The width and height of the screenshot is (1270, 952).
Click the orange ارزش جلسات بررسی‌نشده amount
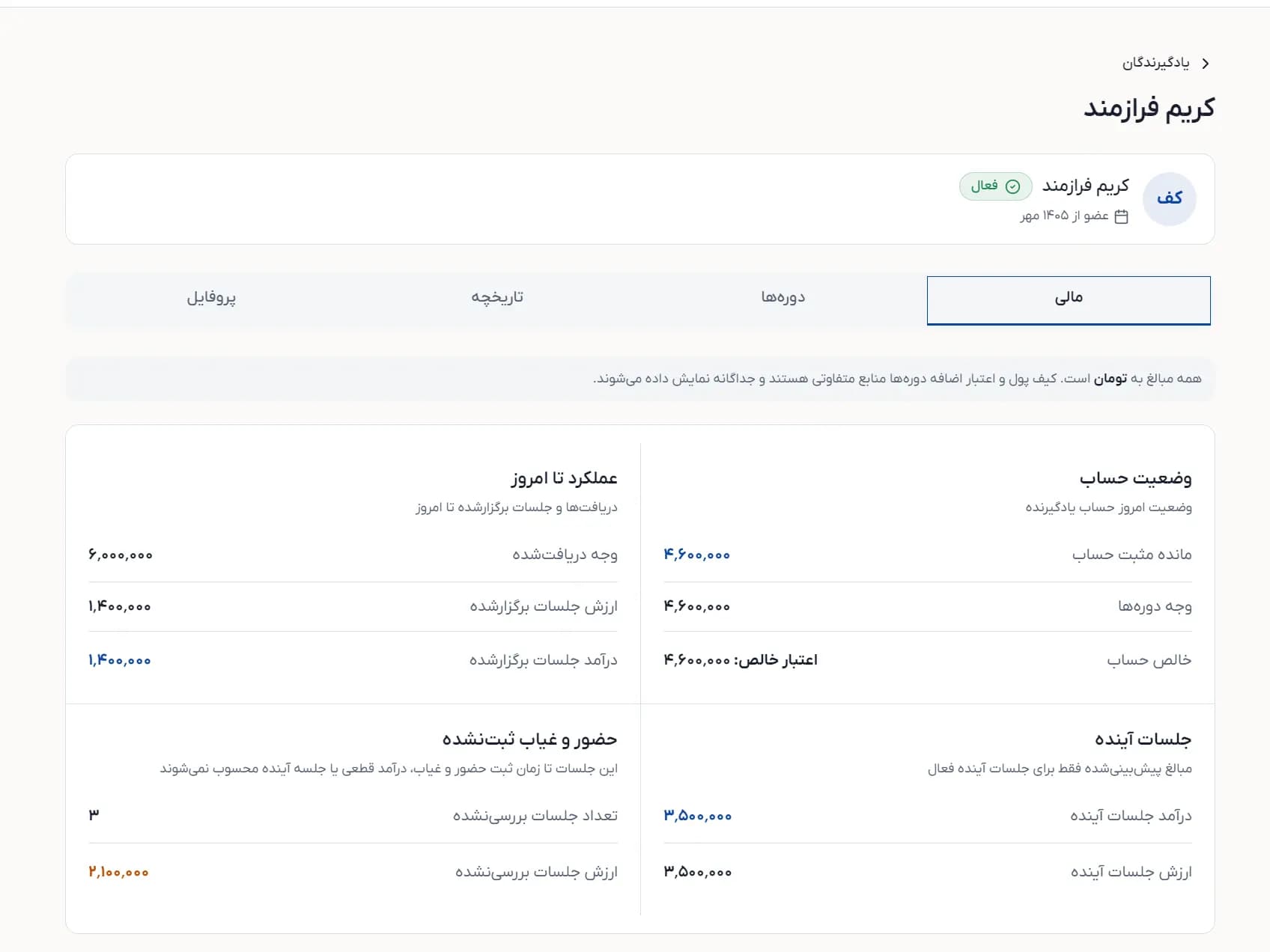118,872
